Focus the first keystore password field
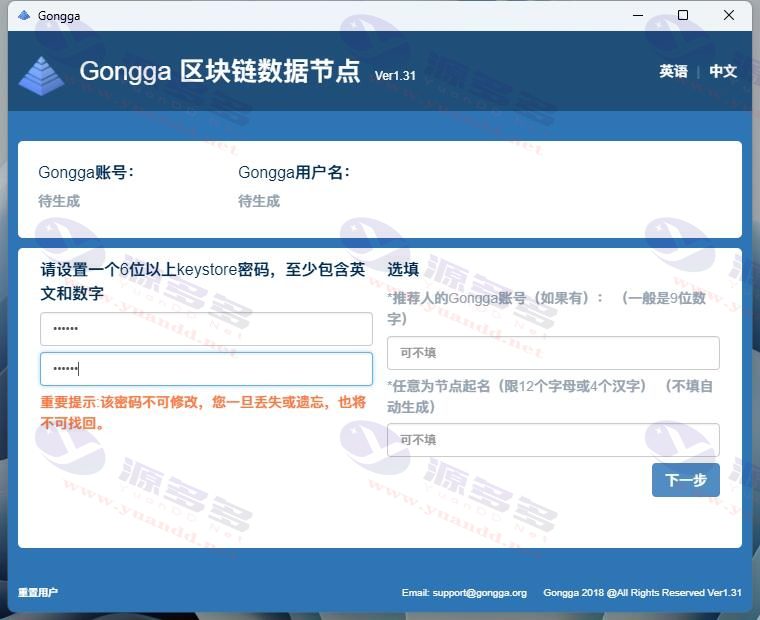Viewport: 760px width, 620px height. click(206, 329)
